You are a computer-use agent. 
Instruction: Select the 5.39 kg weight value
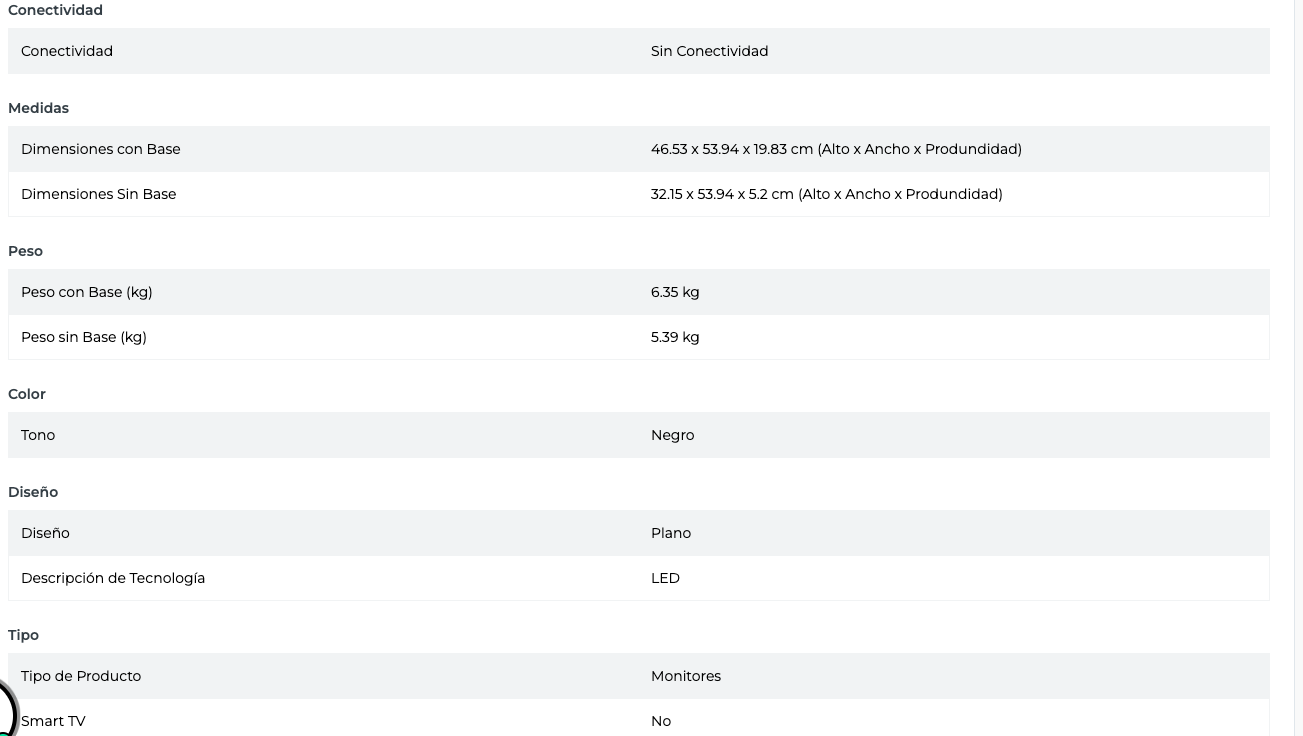[675, 337]
